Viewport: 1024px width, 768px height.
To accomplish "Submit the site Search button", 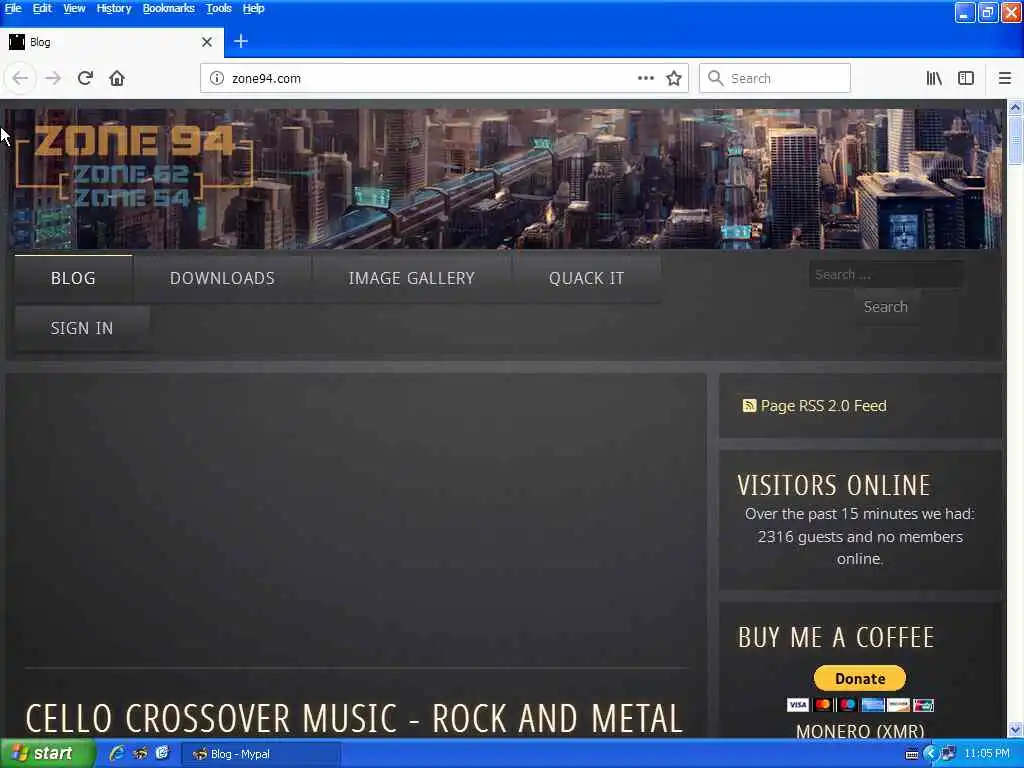I will (886, 307).
